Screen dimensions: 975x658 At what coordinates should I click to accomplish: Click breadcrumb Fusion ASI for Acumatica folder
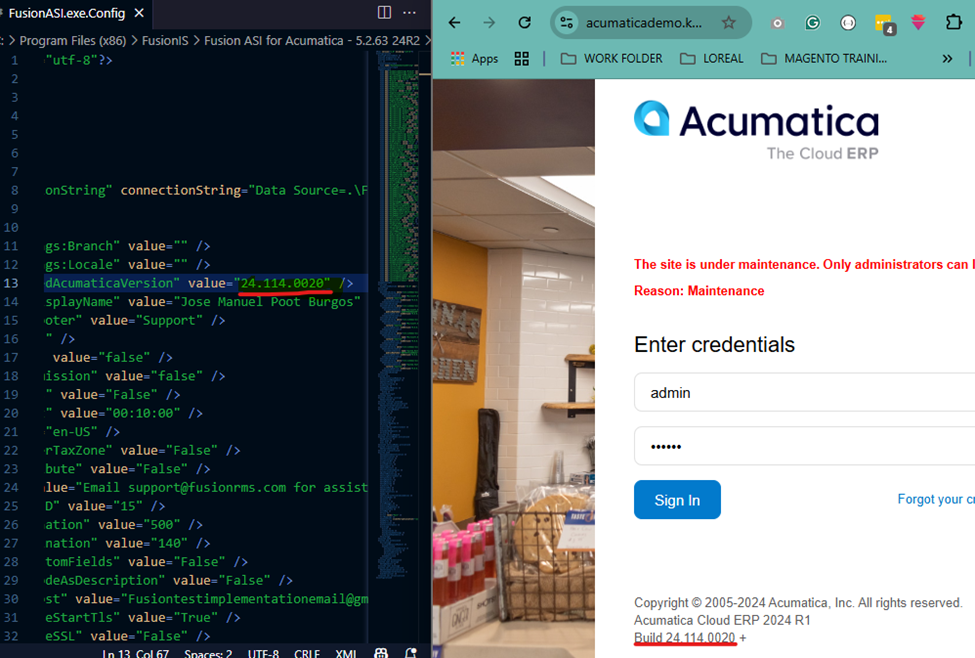click(x=312, y=40)
